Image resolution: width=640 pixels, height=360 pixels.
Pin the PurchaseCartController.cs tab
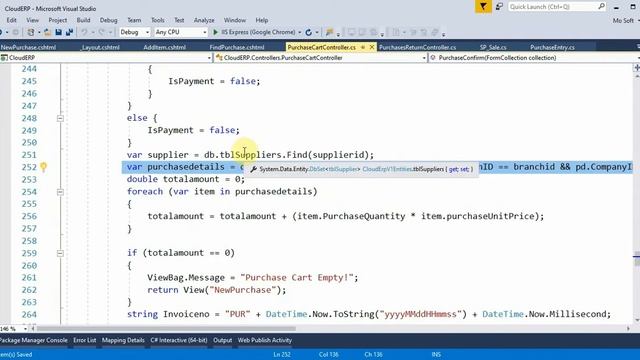[x=362, y=47]
